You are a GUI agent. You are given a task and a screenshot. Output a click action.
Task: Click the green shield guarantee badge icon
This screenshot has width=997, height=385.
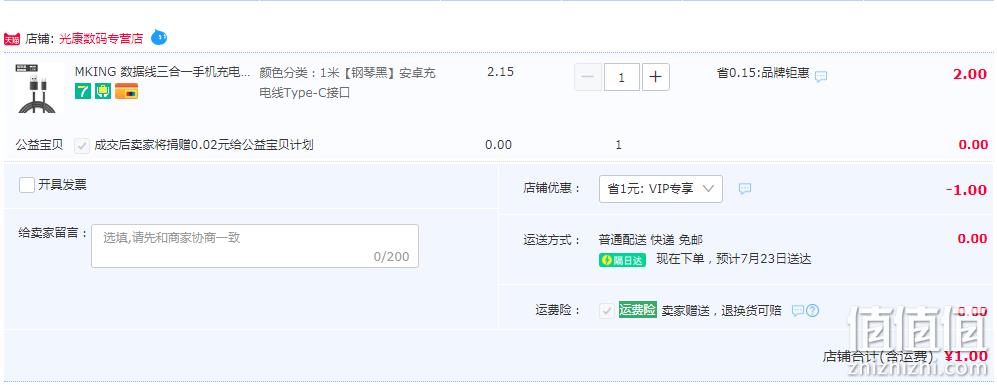[103, 92]
